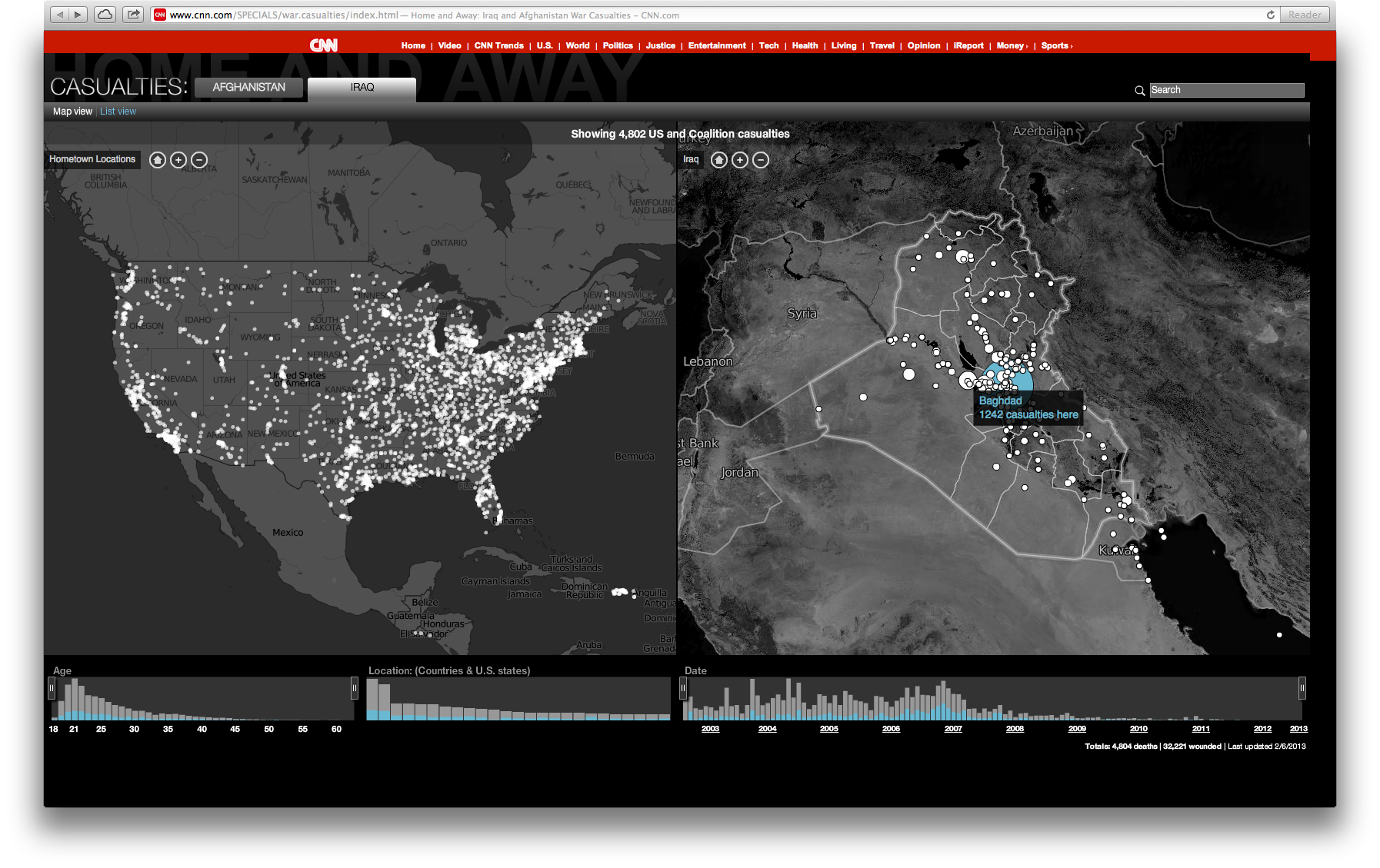Viewport: 1380px width, 868px height.
Task: Grab the left handle of Age slider
Action: pos(52,687)
